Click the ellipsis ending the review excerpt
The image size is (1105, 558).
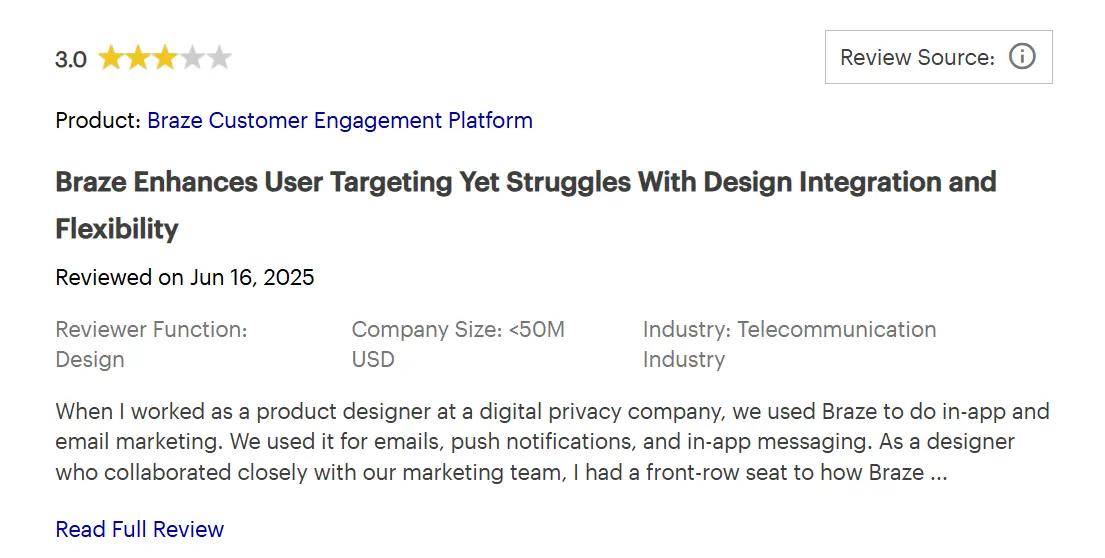coord(938,472)
